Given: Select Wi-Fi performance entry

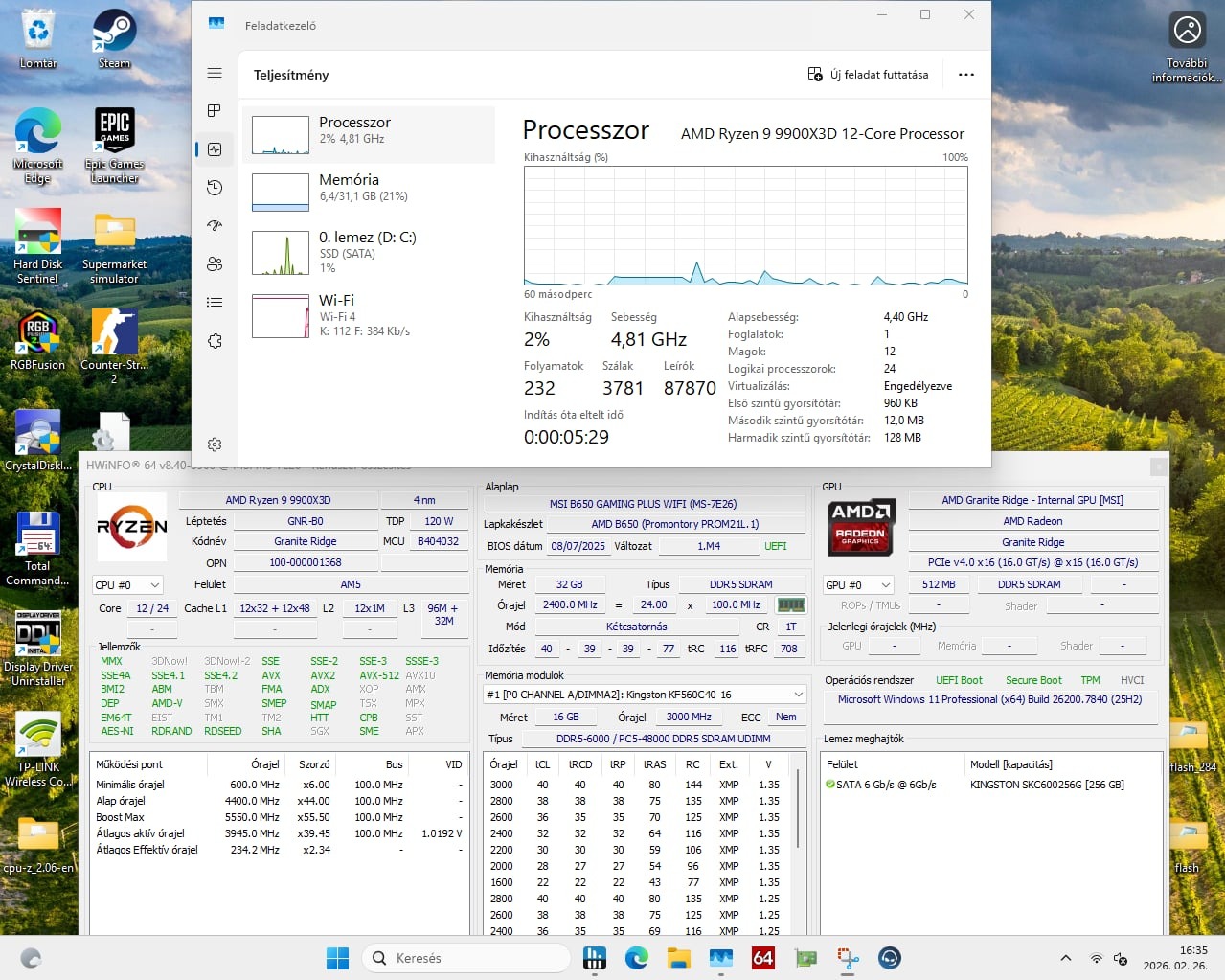Looking at the screenshot, I should coord(369,315).
